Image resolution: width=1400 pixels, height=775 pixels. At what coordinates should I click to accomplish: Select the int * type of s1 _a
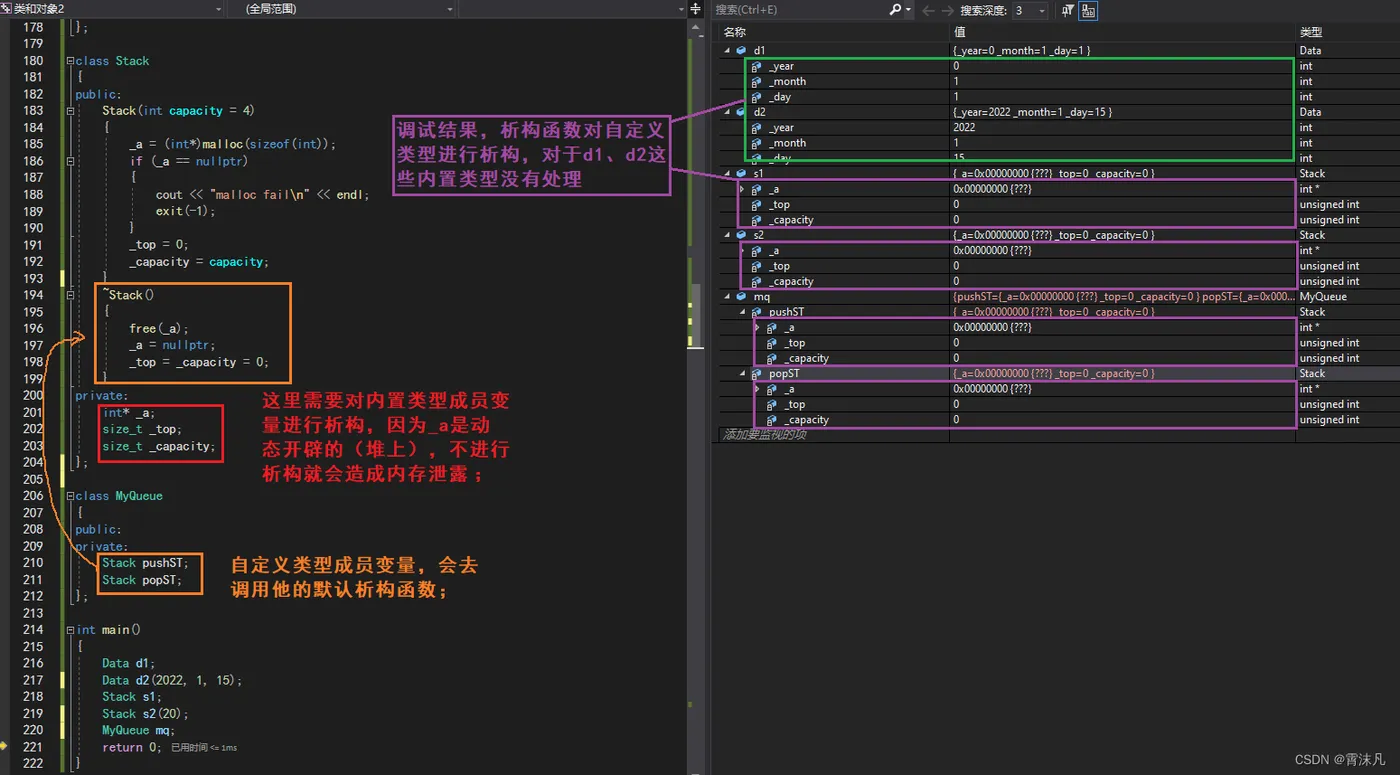[1309, 189]
